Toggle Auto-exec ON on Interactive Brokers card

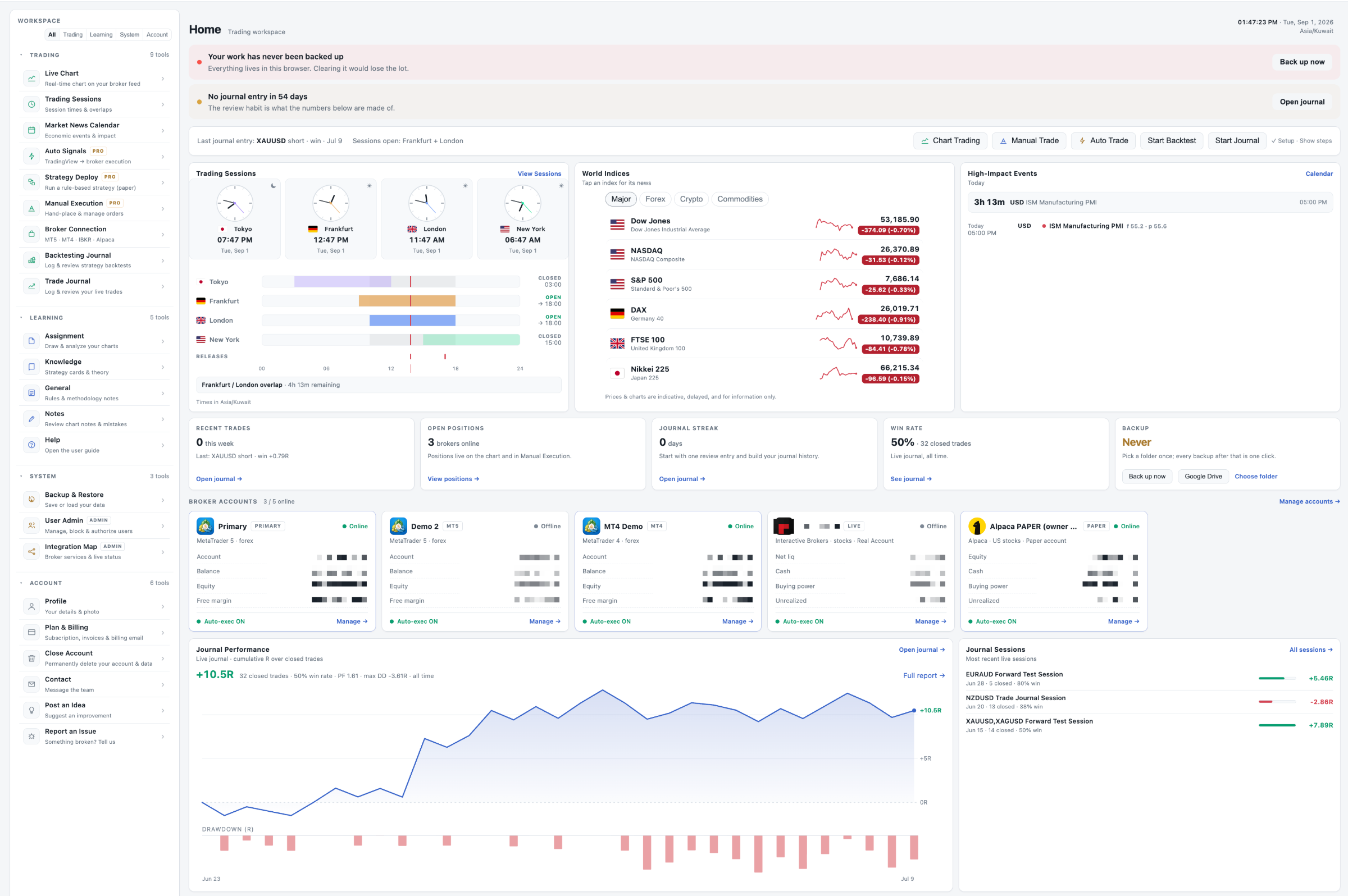click(x=799, y=621)
